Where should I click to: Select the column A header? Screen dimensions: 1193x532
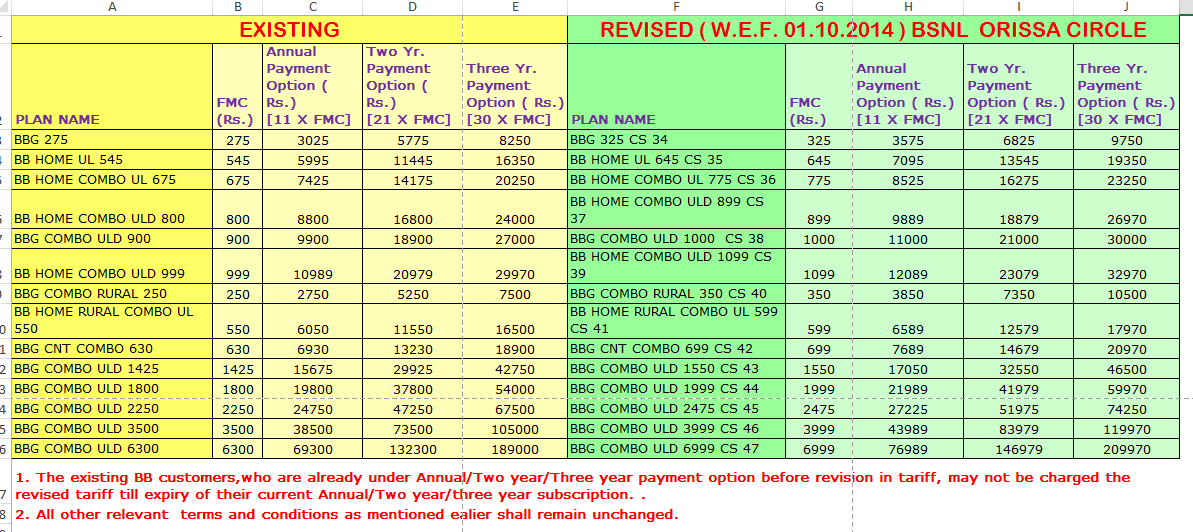pos(112,7)
